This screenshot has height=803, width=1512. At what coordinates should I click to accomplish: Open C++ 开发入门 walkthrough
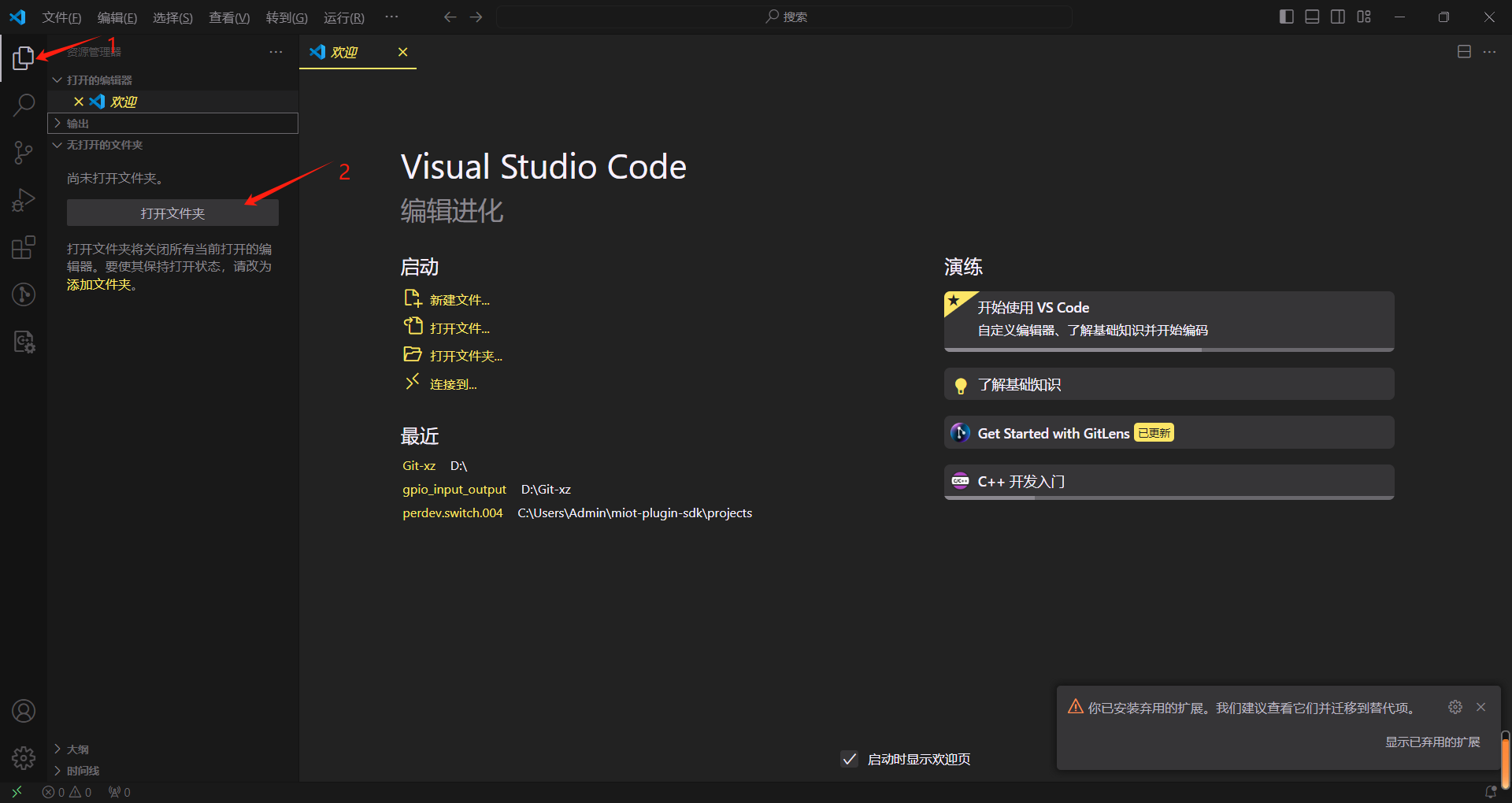(x=1169, y=482)
